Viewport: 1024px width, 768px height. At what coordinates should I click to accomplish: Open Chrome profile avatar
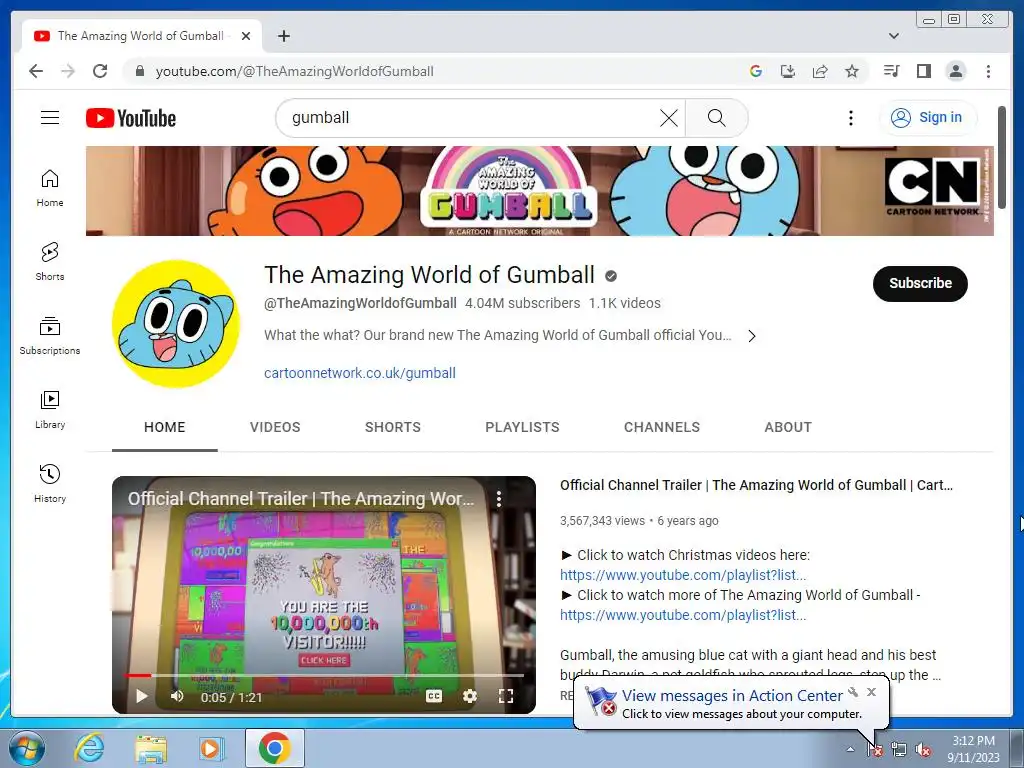tap(955, 71)
